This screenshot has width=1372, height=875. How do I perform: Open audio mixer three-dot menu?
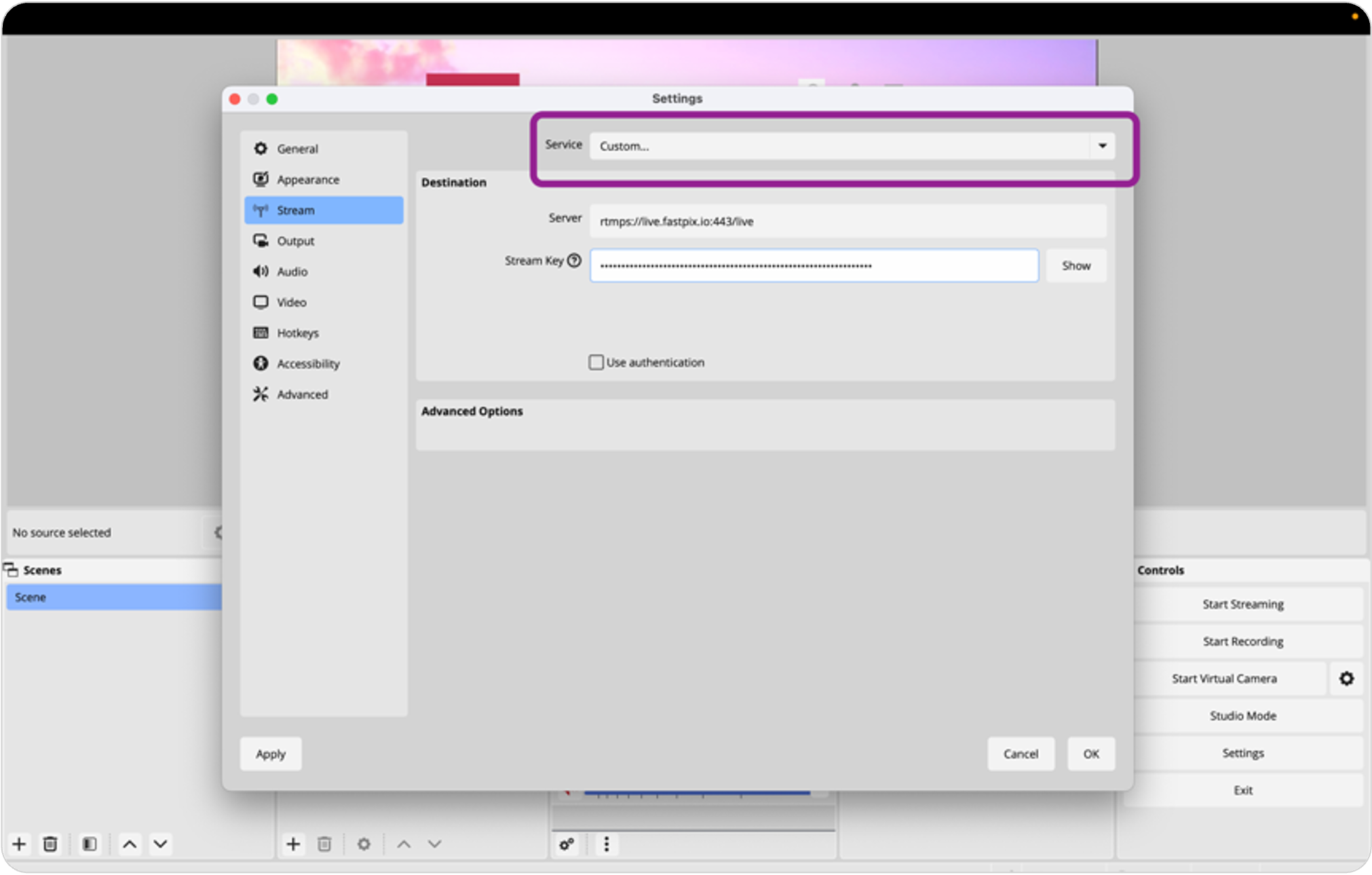tap(607, 844)
